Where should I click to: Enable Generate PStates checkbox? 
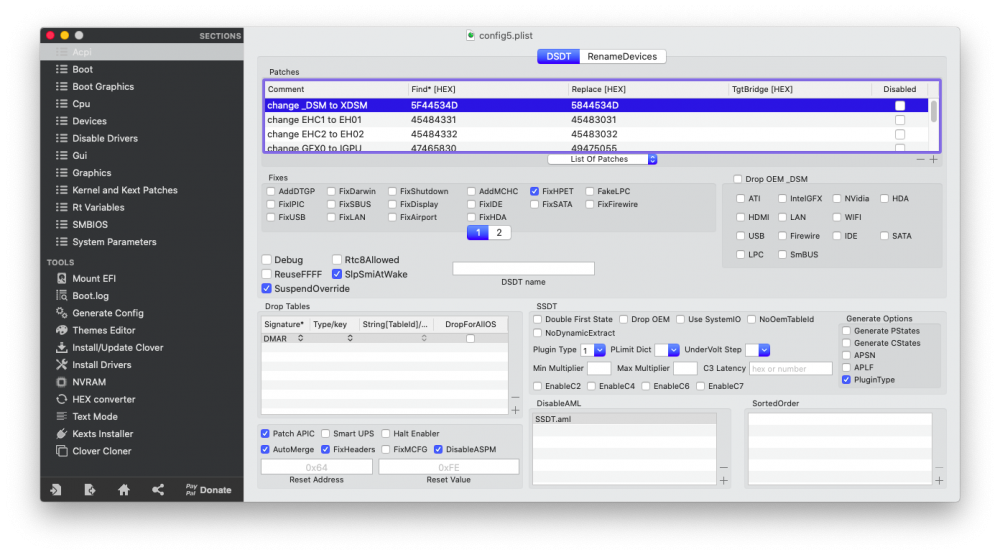[x=846, y=330]
